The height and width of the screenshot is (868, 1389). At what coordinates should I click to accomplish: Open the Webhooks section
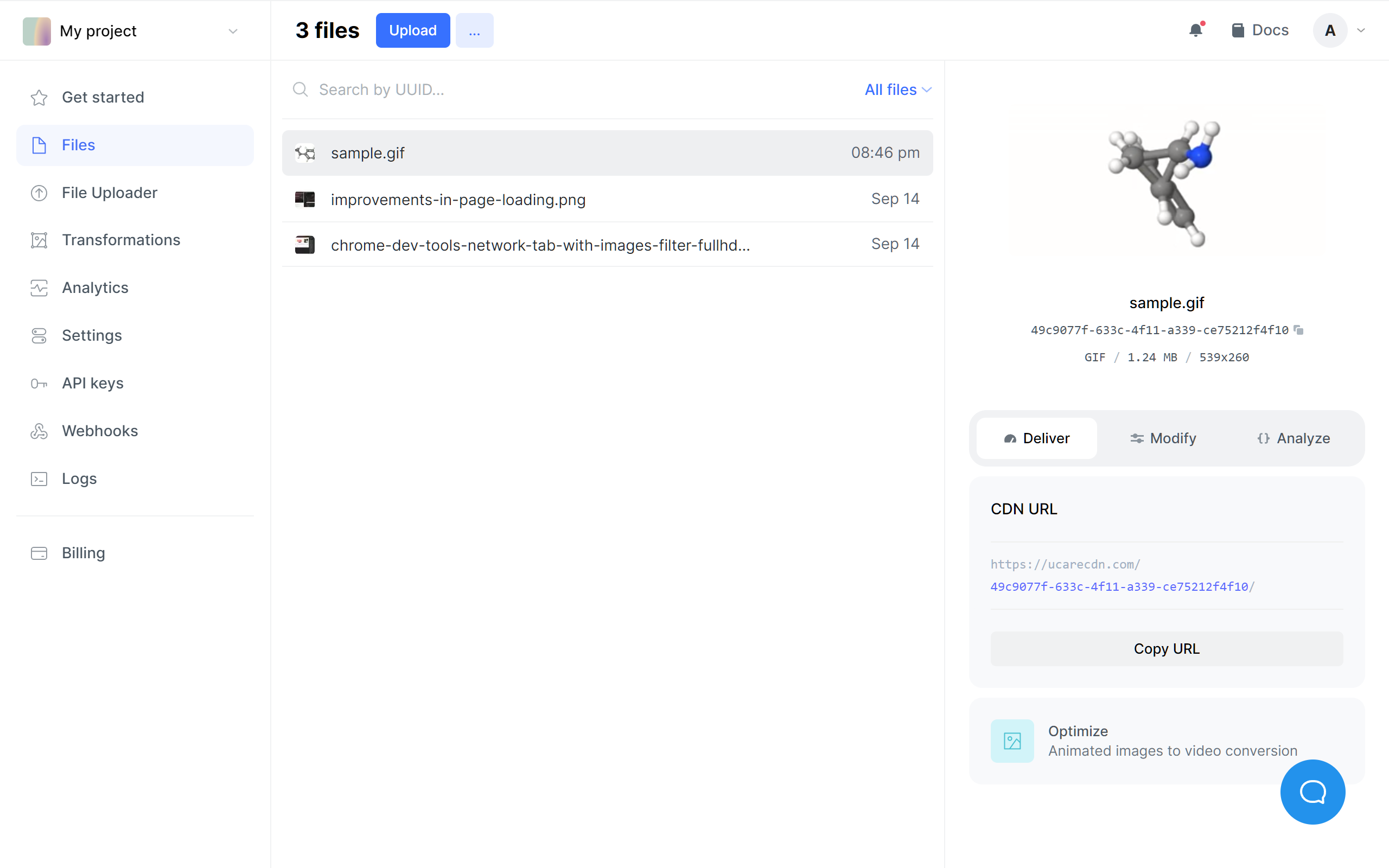[99, 431]
